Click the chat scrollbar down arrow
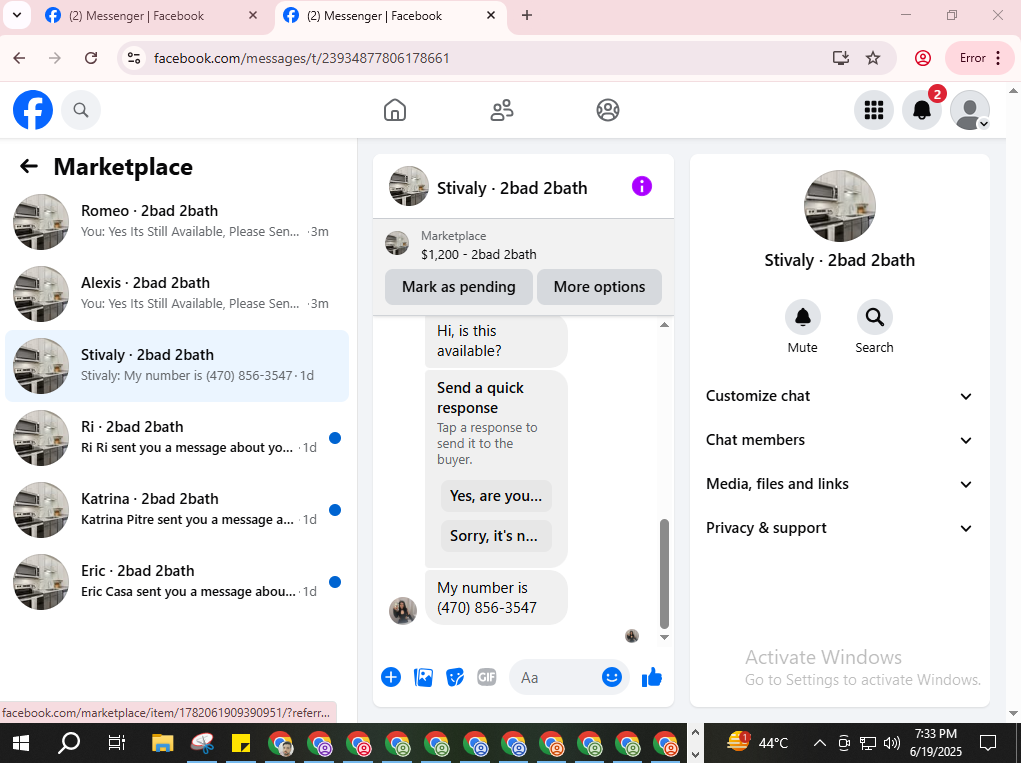Image resolution: width=1021 pixels, height=763 pixels. [664, 637]
